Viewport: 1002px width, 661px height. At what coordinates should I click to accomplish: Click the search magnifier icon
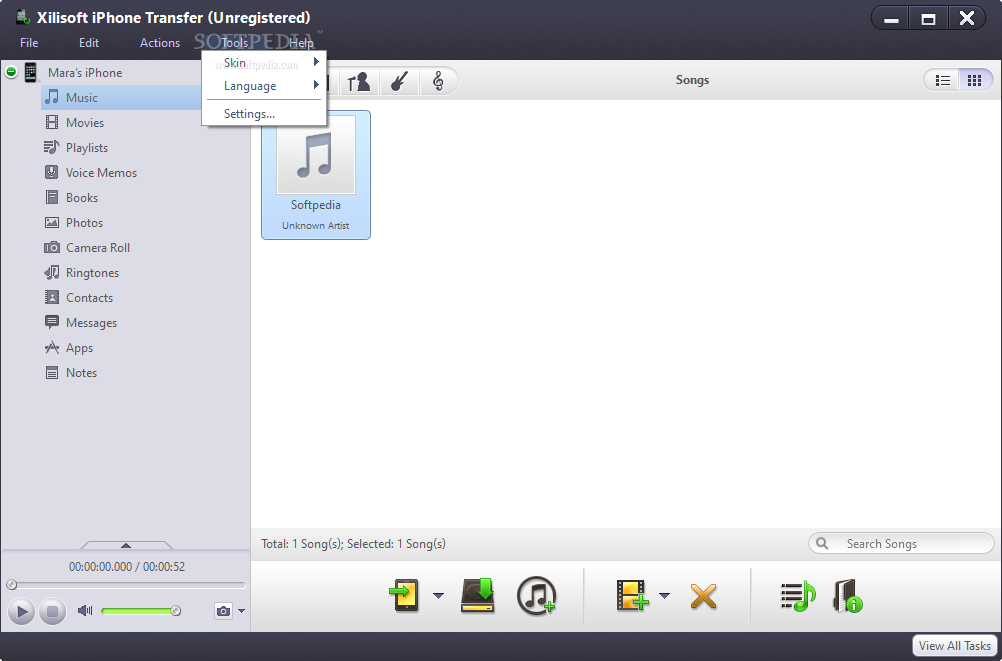(822, 543)
